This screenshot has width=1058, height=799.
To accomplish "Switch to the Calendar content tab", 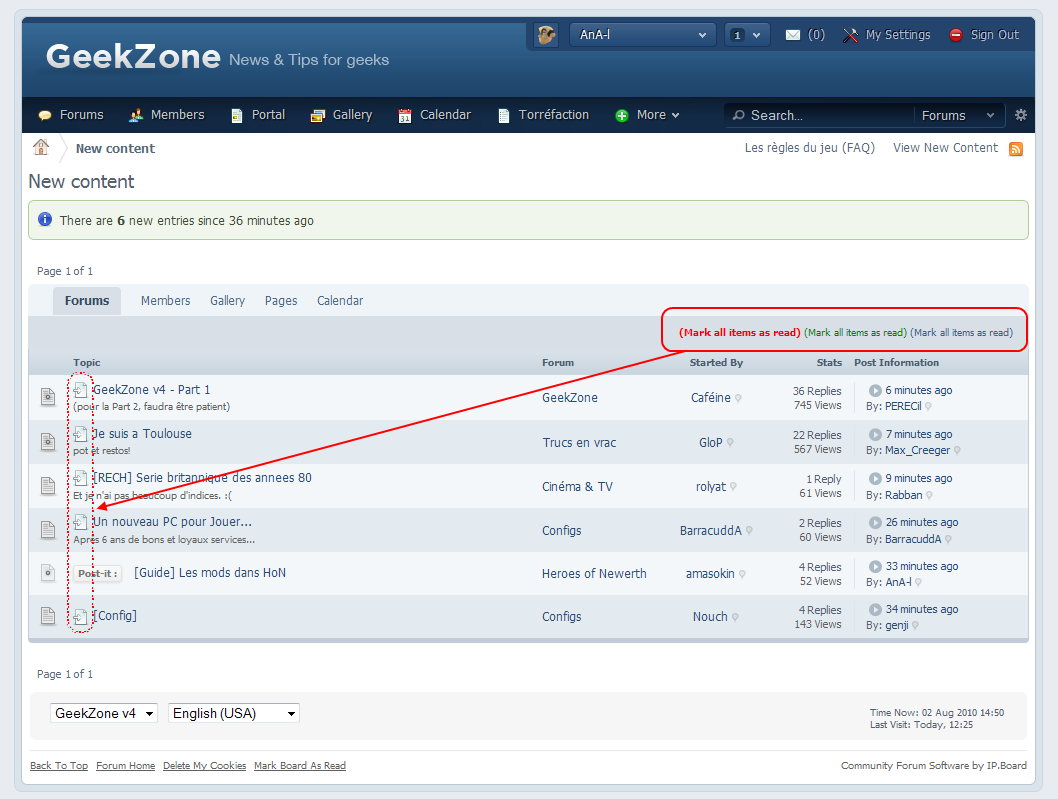I will point(340,301).
